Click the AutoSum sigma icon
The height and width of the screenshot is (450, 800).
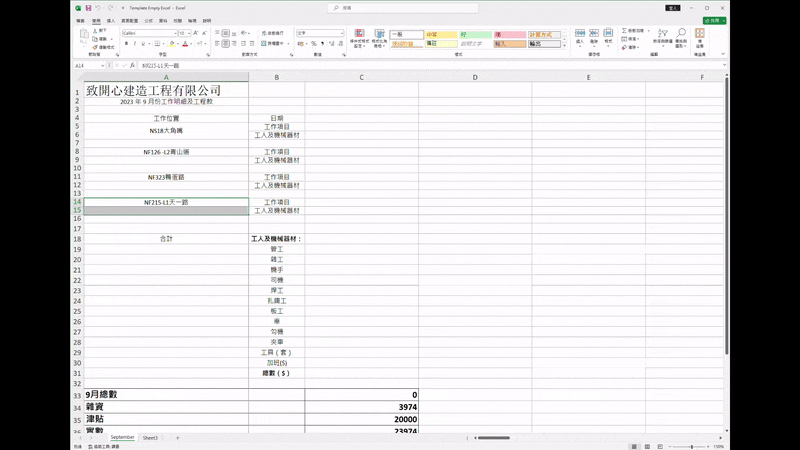(x=624, y=31)
